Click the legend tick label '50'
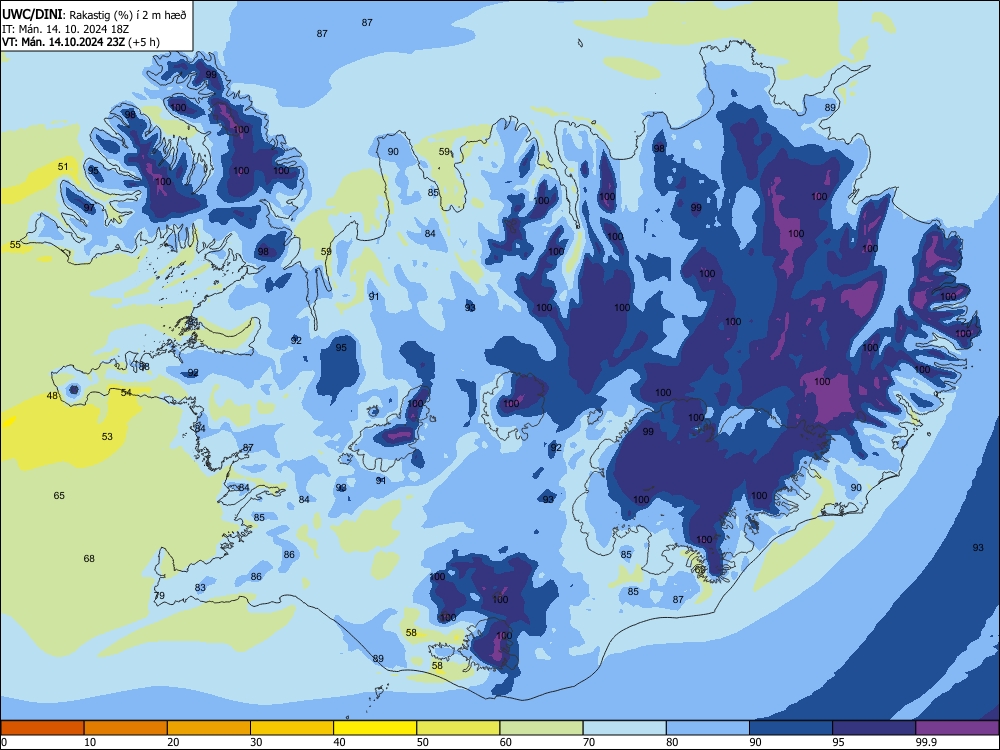 pos(423,742)
